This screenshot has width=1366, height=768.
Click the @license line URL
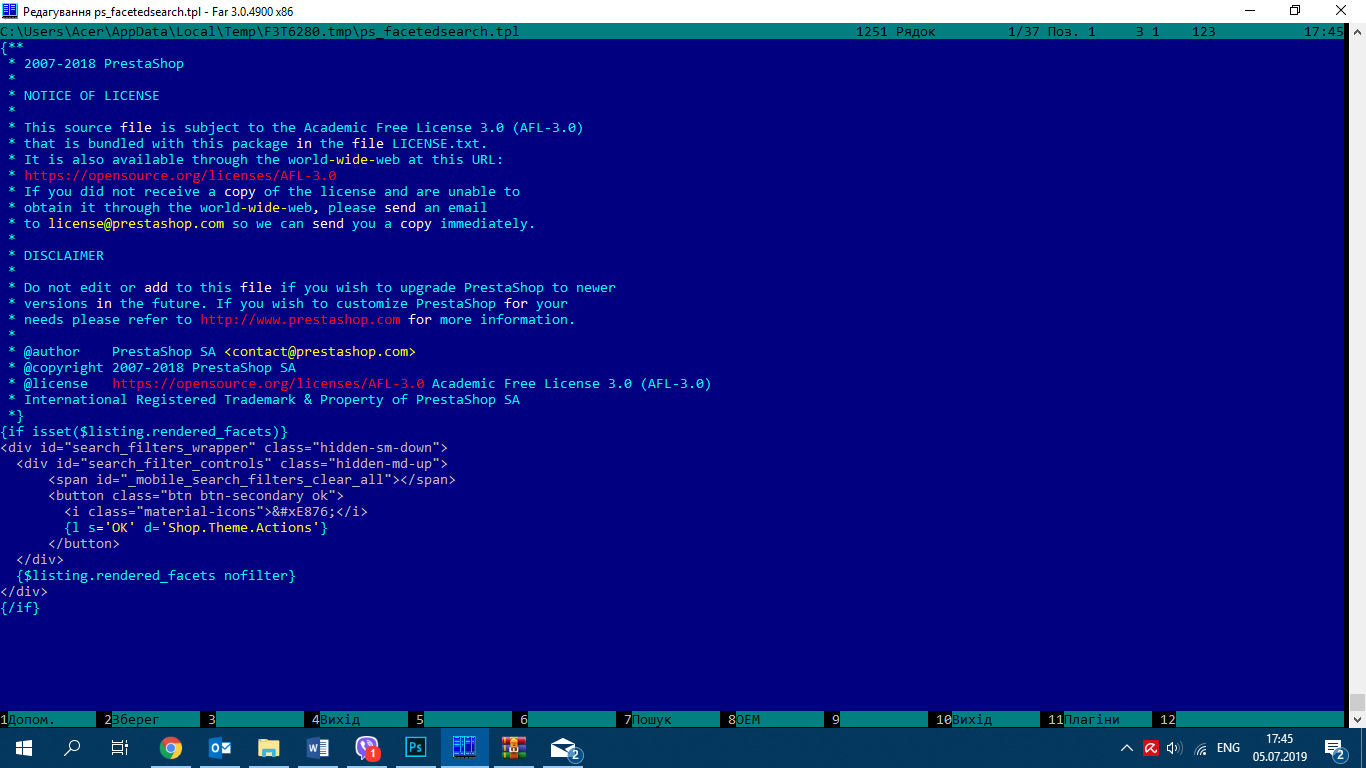coord(268,383)
